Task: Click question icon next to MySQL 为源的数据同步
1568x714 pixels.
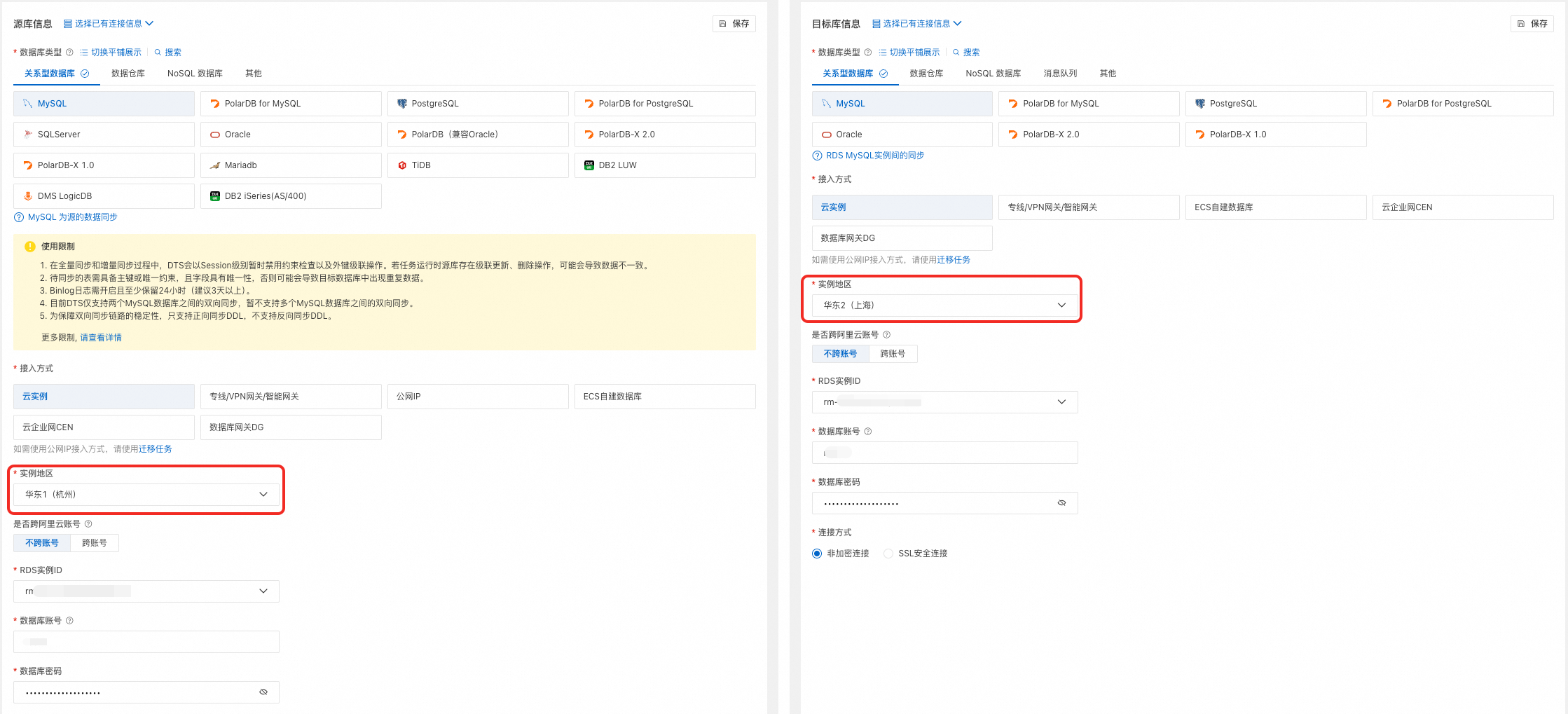Action: coord(19,217)
